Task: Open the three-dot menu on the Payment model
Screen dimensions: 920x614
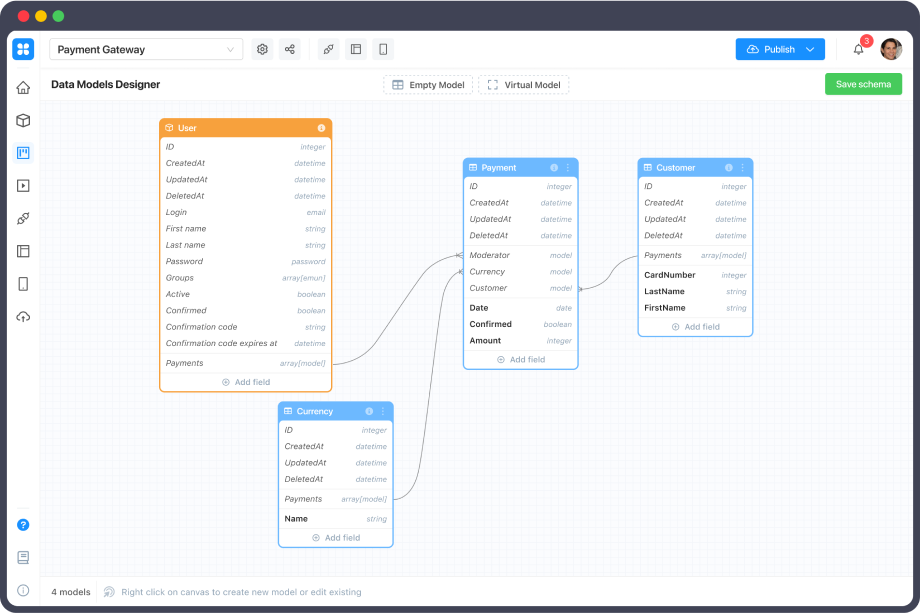Action: click(x=568, y=167)
